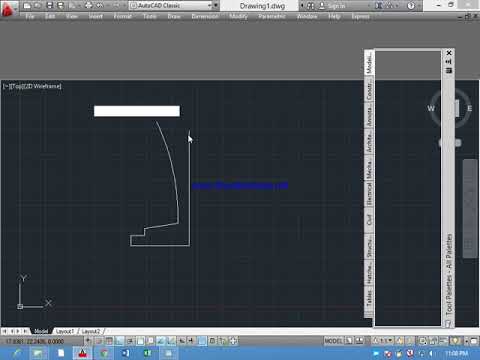This screenshot has width=480, height=360.
Task: Click the Quick View Drawings icon
Action: (359, 341)
